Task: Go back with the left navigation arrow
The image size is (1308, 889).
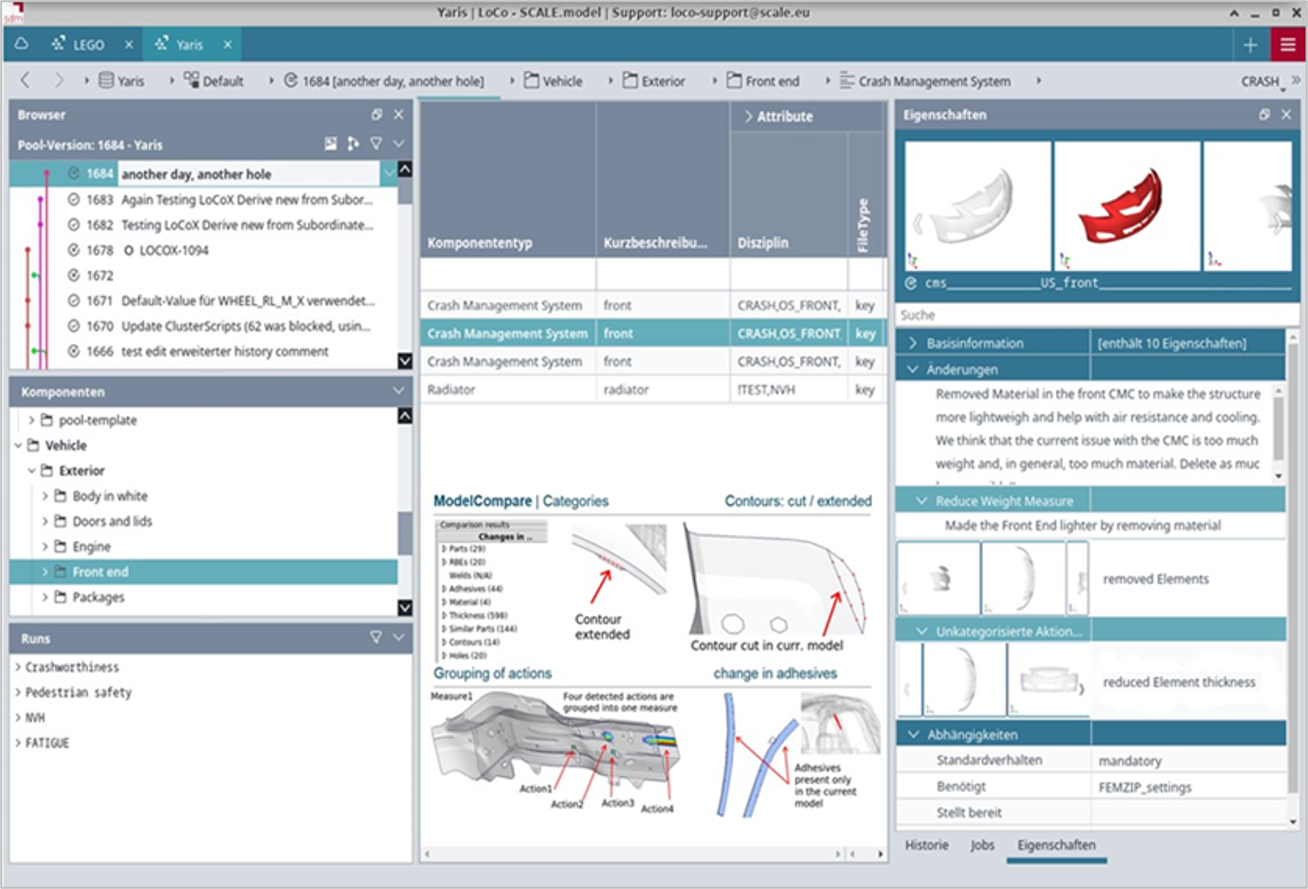Action: [25, 81]
